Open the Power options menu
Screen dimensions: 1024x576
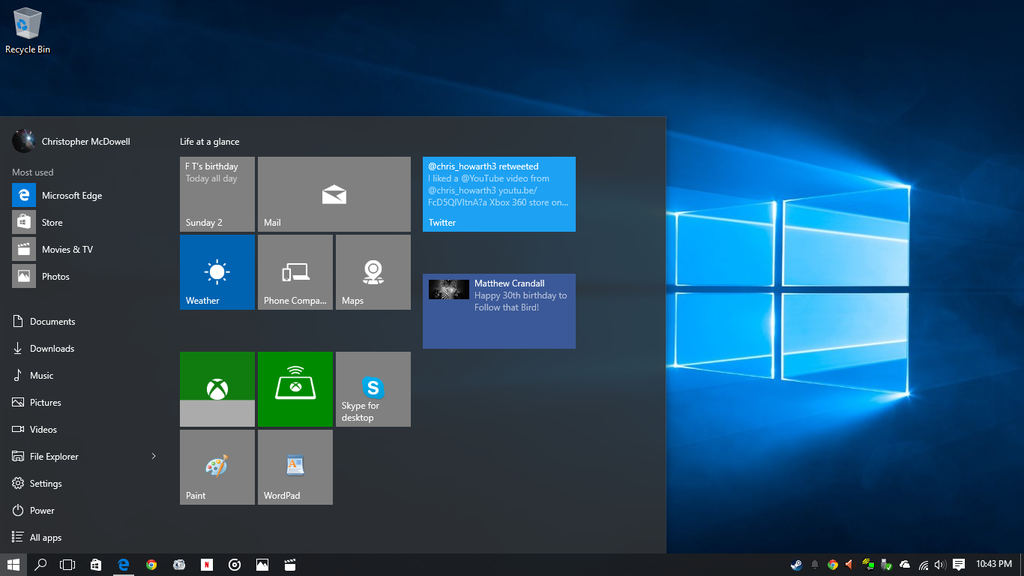(x=41, y=511)
